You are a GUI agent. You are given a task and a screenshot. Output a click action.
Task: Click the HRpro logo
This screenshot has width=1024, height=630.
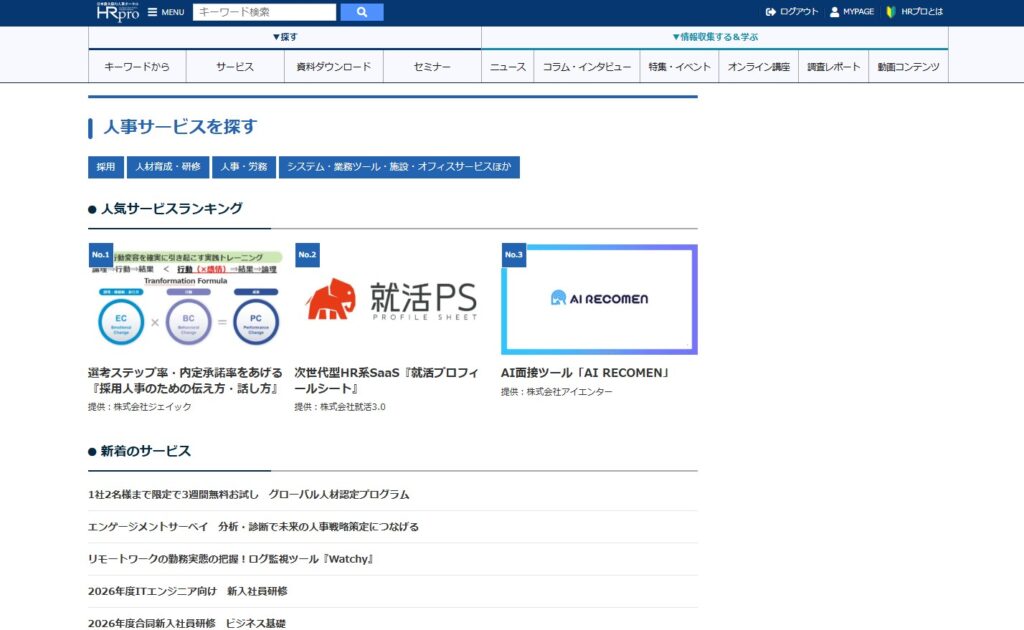(x=117, y=12)
